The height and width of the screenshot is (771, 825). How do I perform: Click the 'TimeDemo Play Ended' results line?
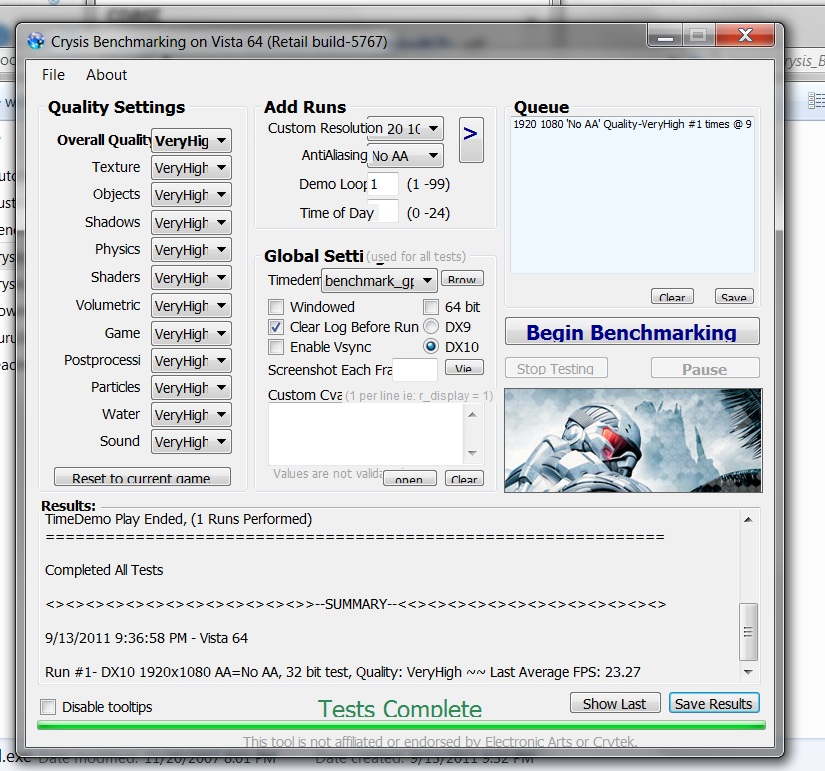[178, 519]
